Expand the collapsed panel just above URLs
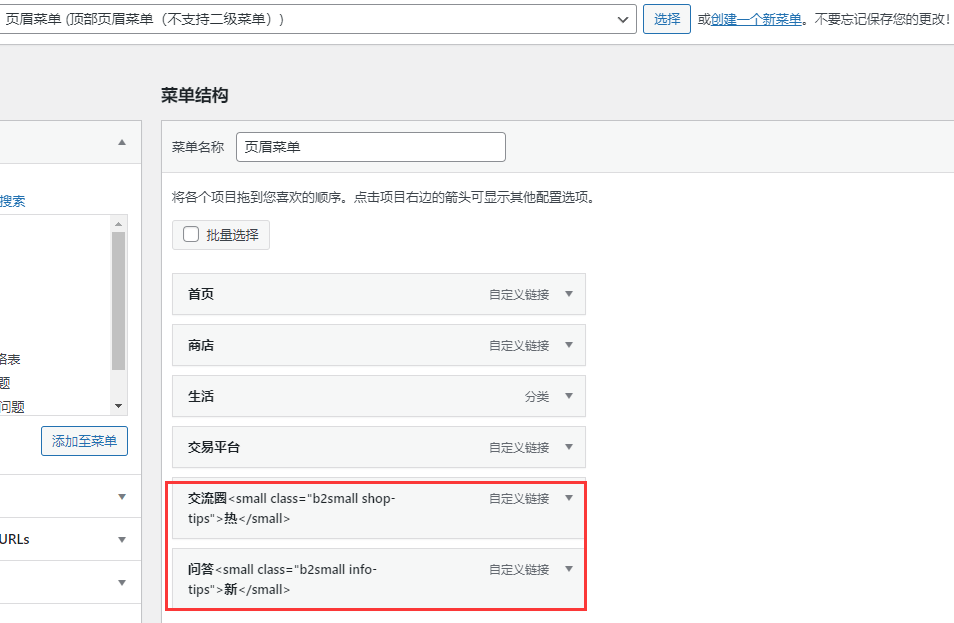 click(x=122, y=497)
